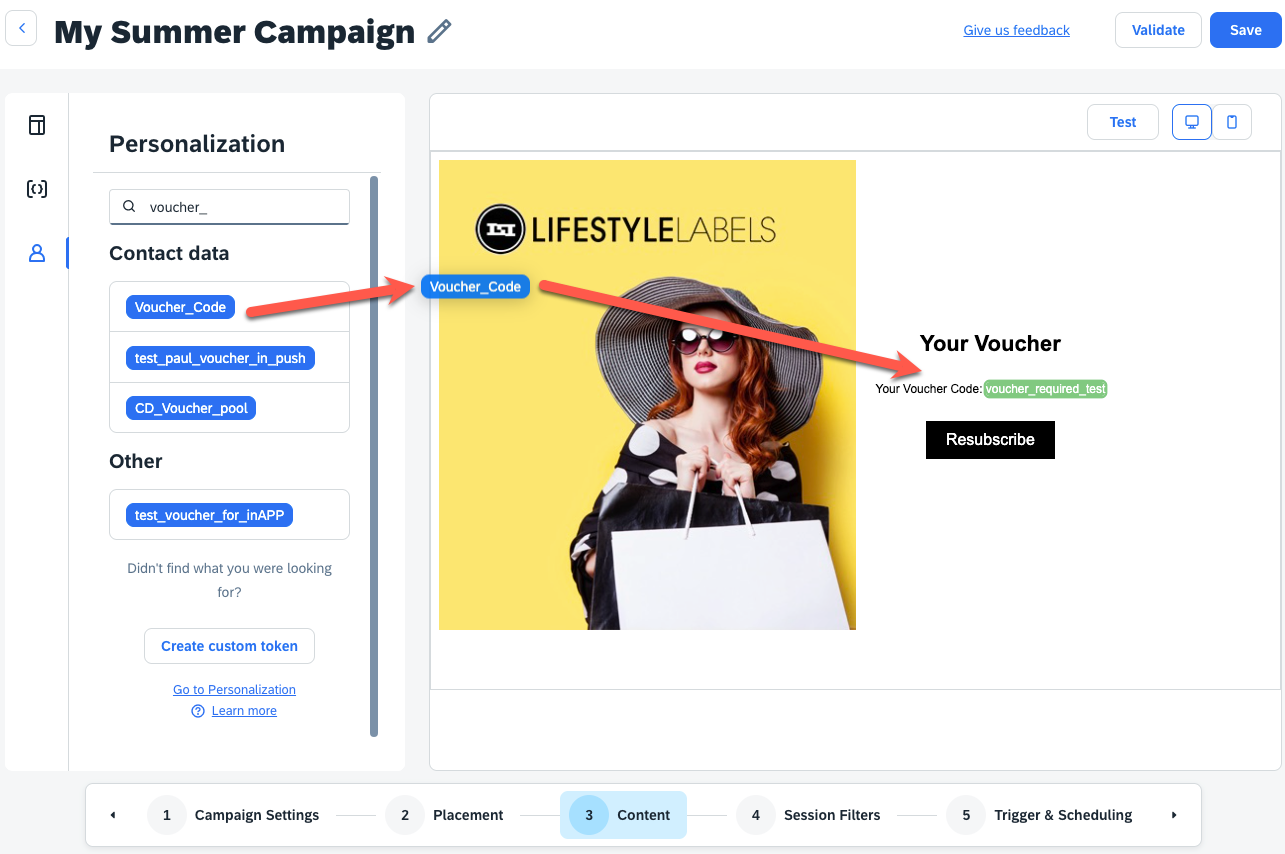Focus the personalization search field
The height and width of the screenshot is (854, 1285).
click(229, 207)
